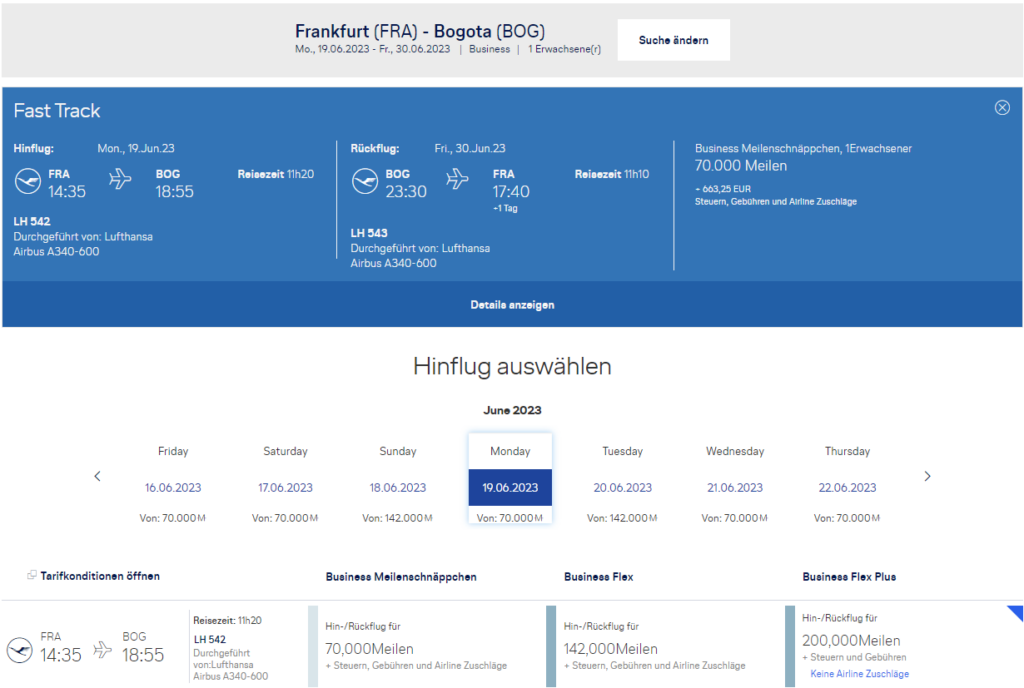
Task: Click search dates Mo., 19.06.2023 - Fr., 30.06.2023
Action: 372,49
